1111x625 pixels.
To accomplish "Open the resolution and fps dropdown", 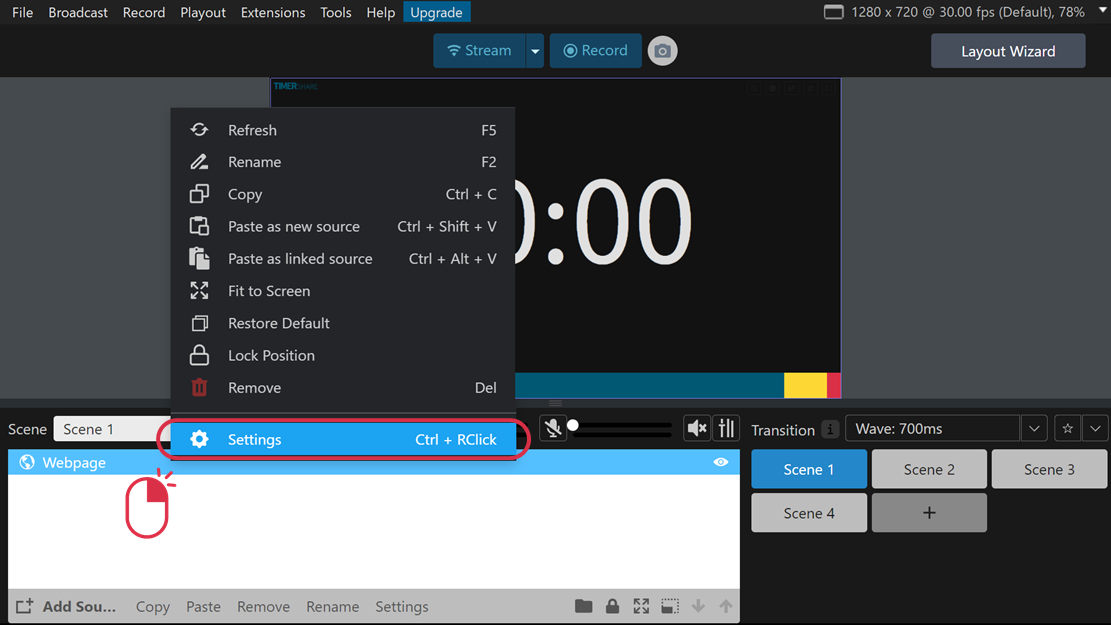I will coord(1102,11).
